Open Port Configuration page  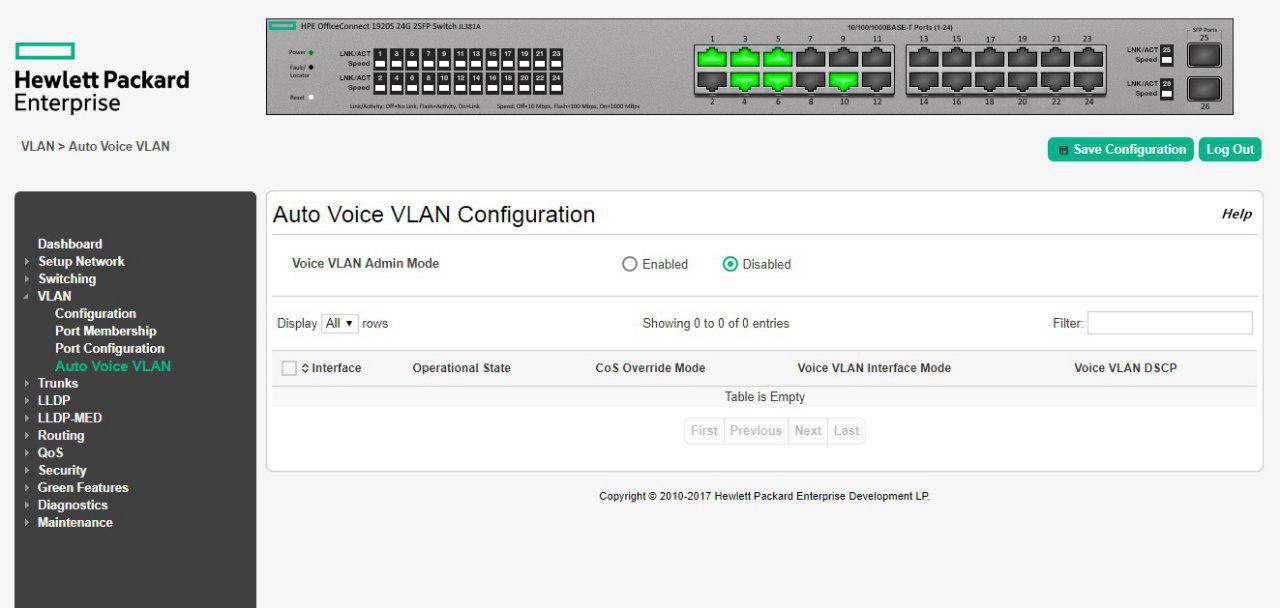(x=110, y=348)
